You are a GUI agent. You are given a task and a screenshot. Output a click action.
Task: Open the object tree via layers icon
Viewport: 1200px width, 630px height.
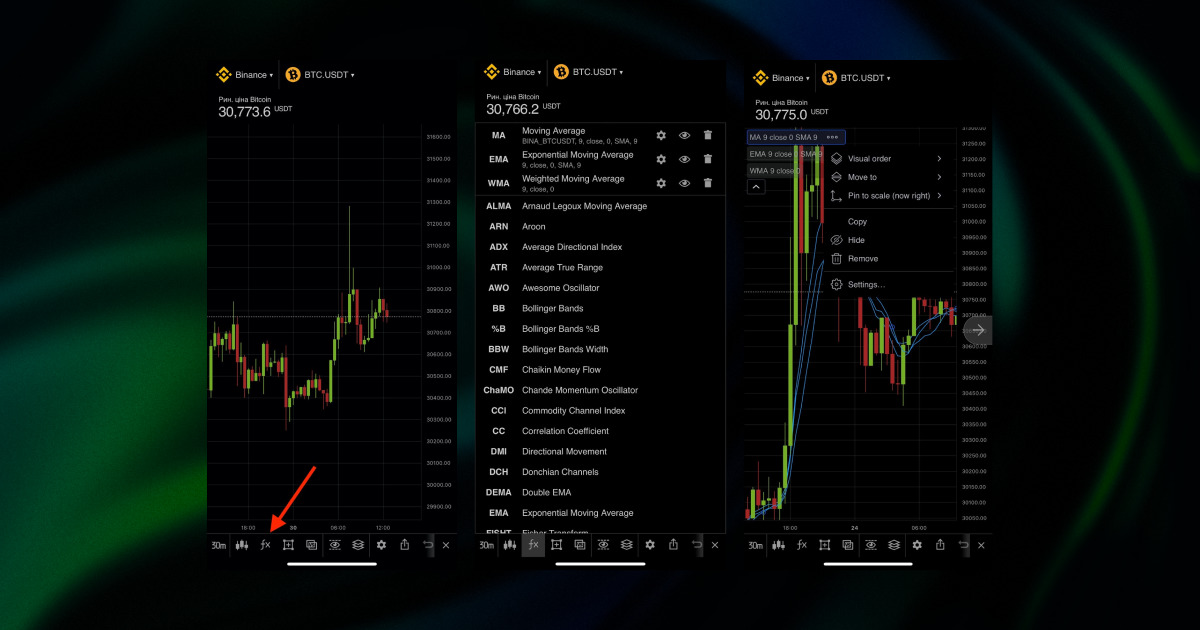click(358, 545)
